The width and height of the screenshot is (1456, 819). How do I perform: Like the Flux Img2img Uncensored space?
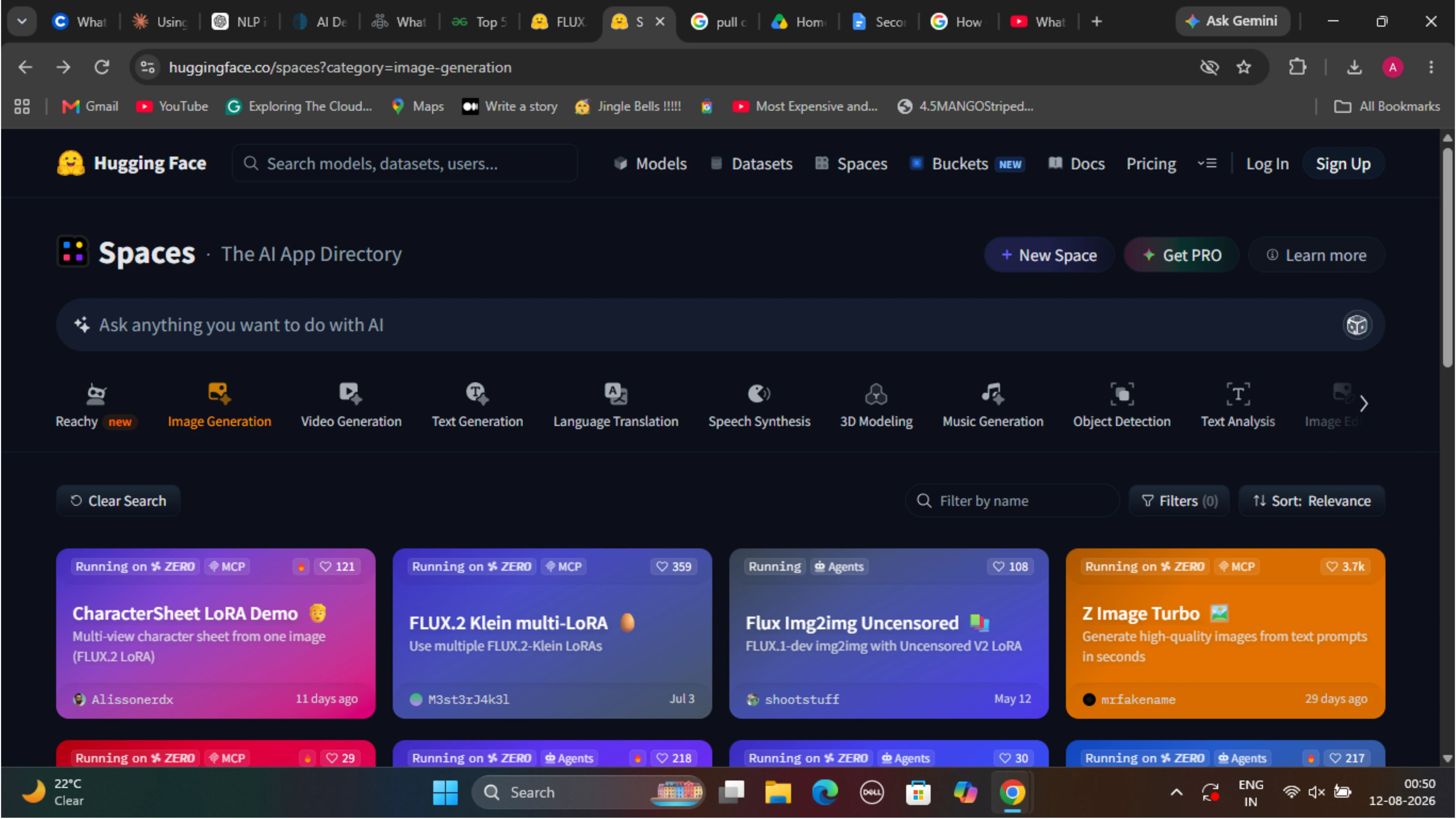tap(1011, 567)
